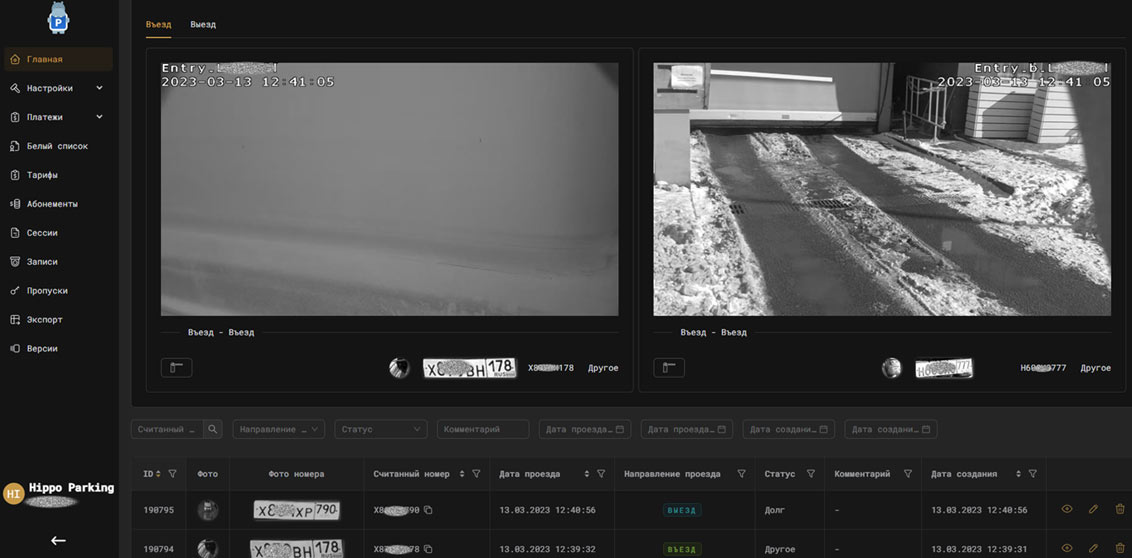Image resolution: width=1132 pixels, height=558 pixels.
Task: Copy the recognized plate number in row 190795
Action: click(428, 510)
